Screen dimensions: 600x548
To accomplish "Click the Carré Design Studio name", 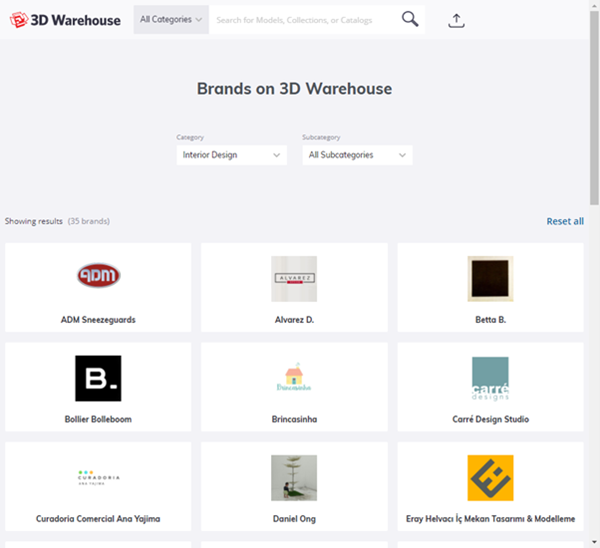I will click(x=490, y=419).
